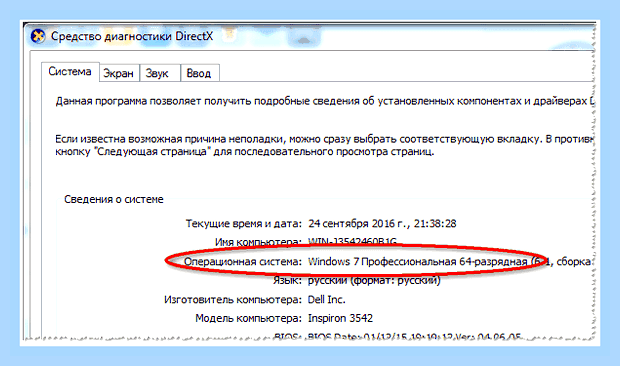Select the Windows 7 Профессиональная 64-разрядная value

(x=418, y=262)
